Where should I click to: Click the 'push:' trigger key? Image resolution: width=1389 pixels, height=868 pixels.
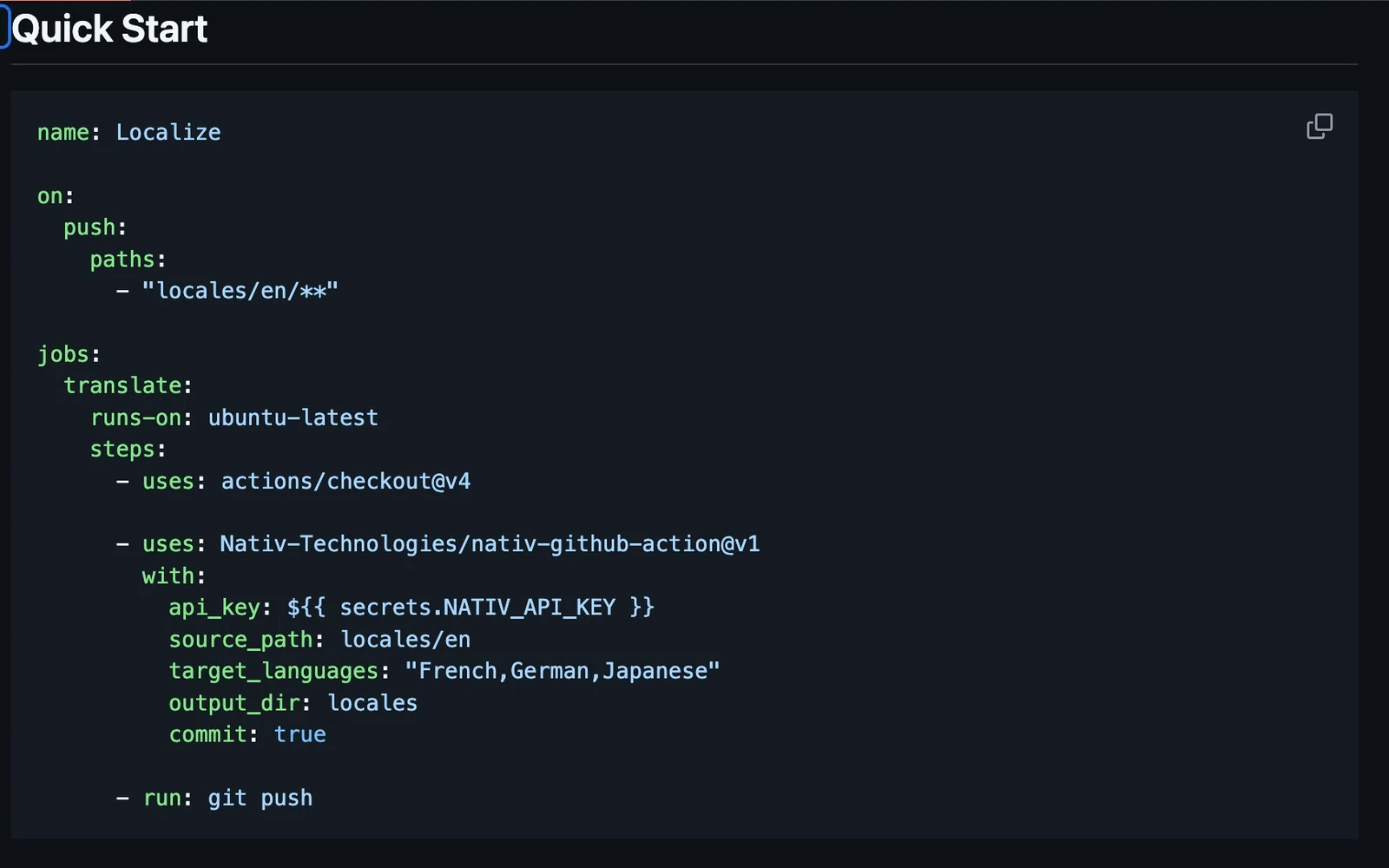(x=95, y=227)
